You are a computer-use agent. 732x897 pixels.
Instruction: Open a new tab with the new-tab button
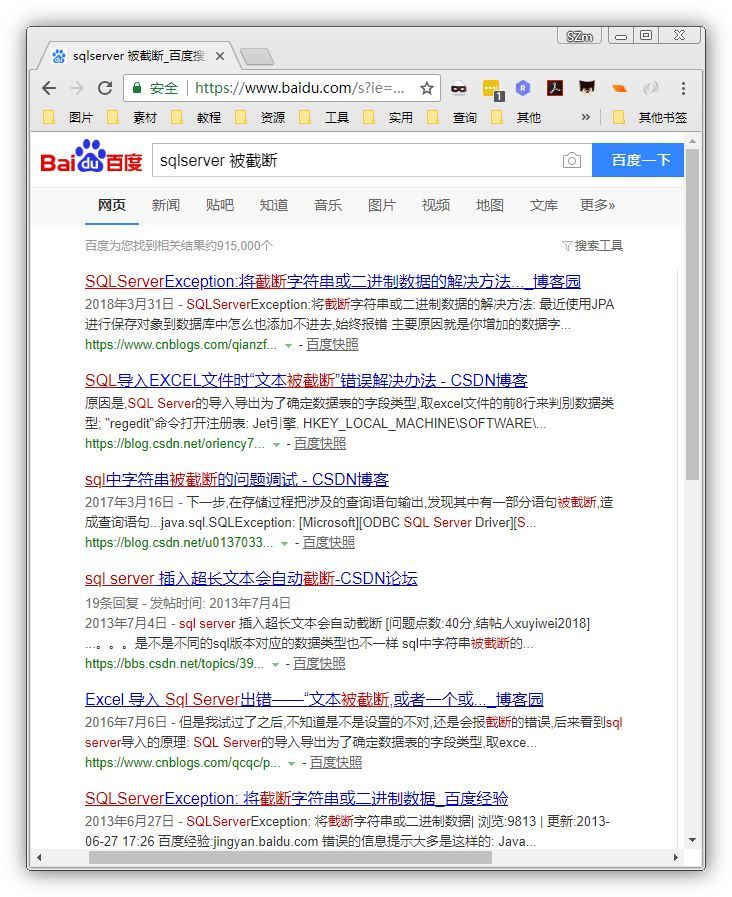click(257, 57)
